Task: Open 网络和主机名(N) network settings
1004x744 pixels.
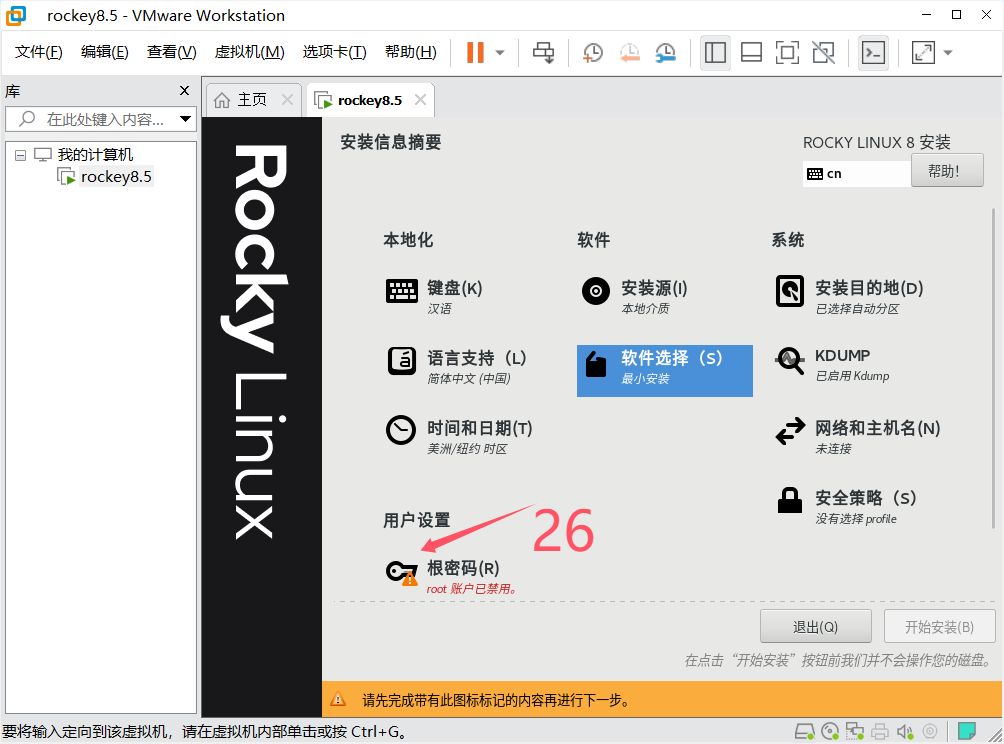Action: click(x=876, y=428)
